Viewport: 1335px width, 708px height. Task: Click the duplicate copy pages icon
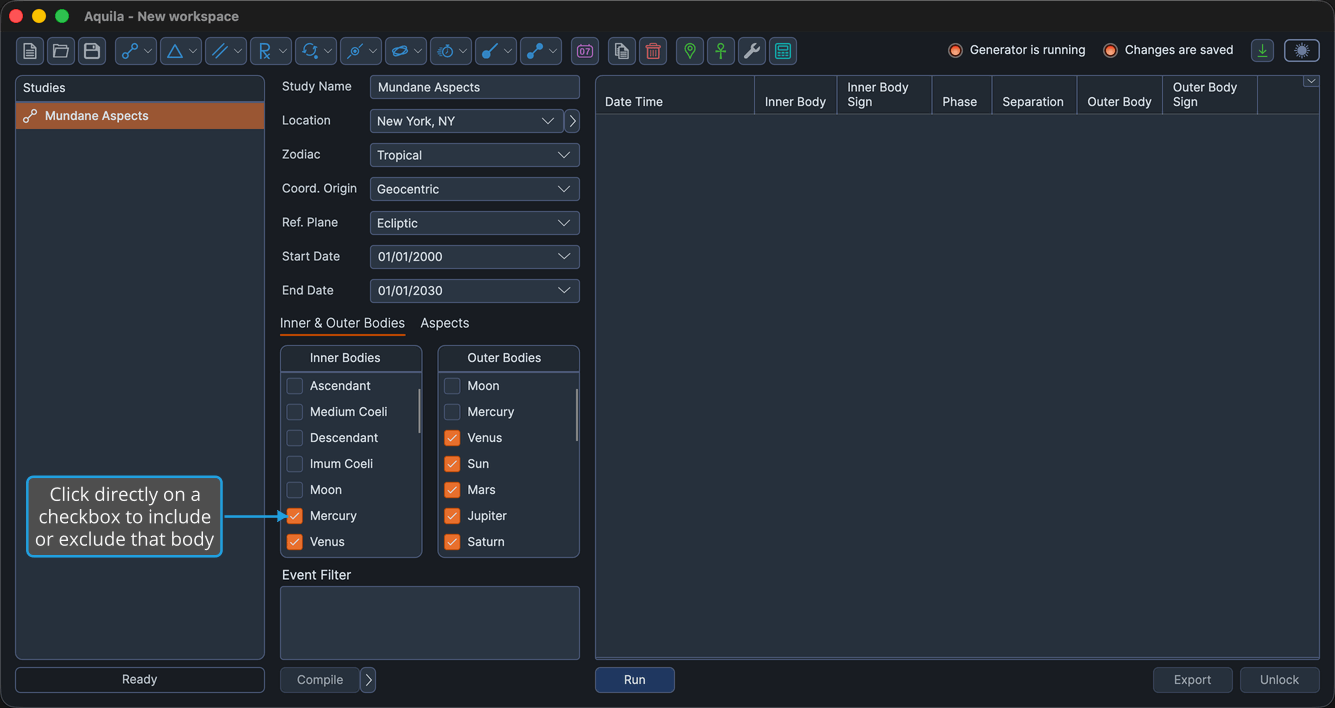click(622, 51)
